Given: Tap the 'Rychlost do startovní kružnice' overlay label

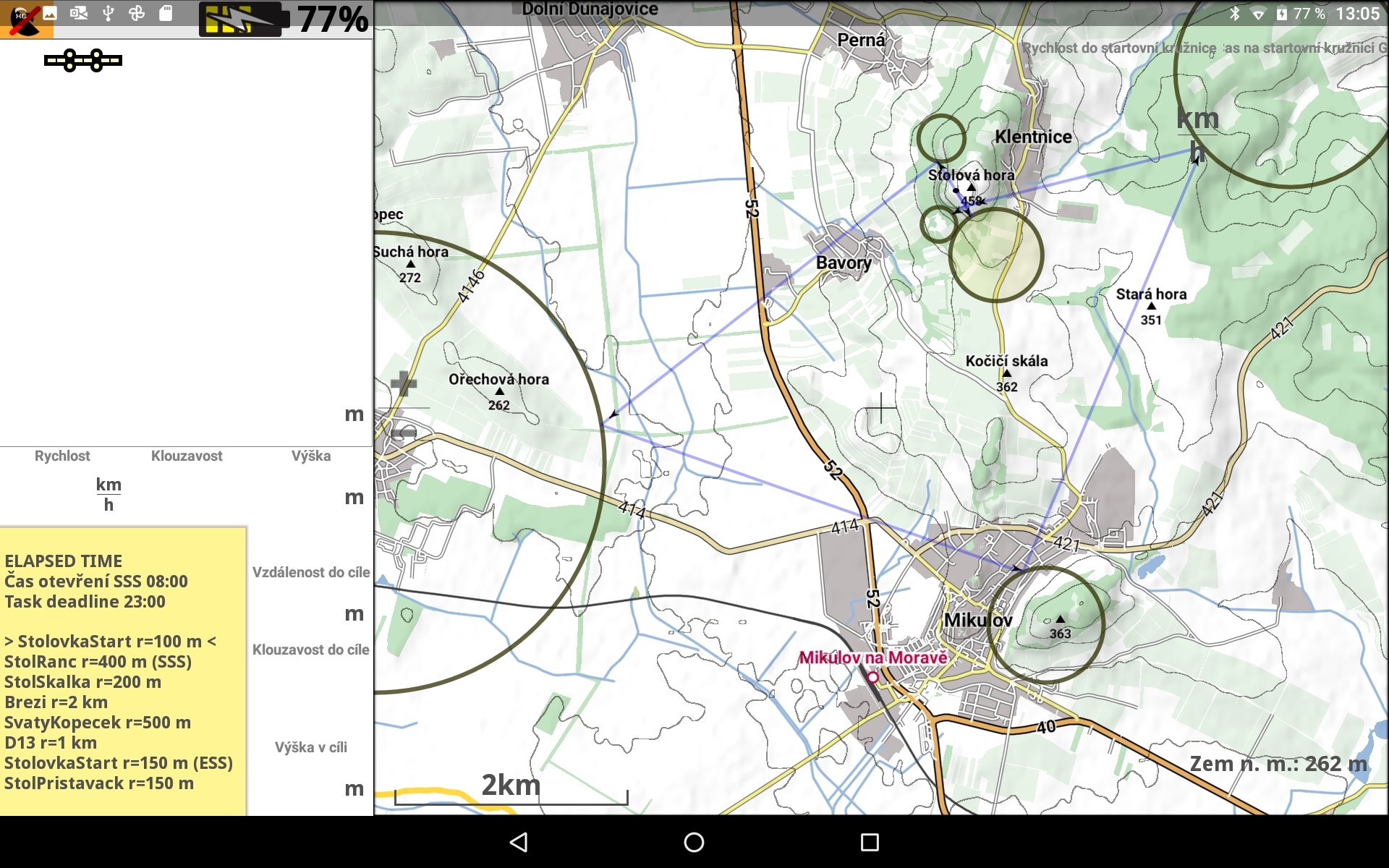Looking at the screenshot, I should tap(1119, 48).
